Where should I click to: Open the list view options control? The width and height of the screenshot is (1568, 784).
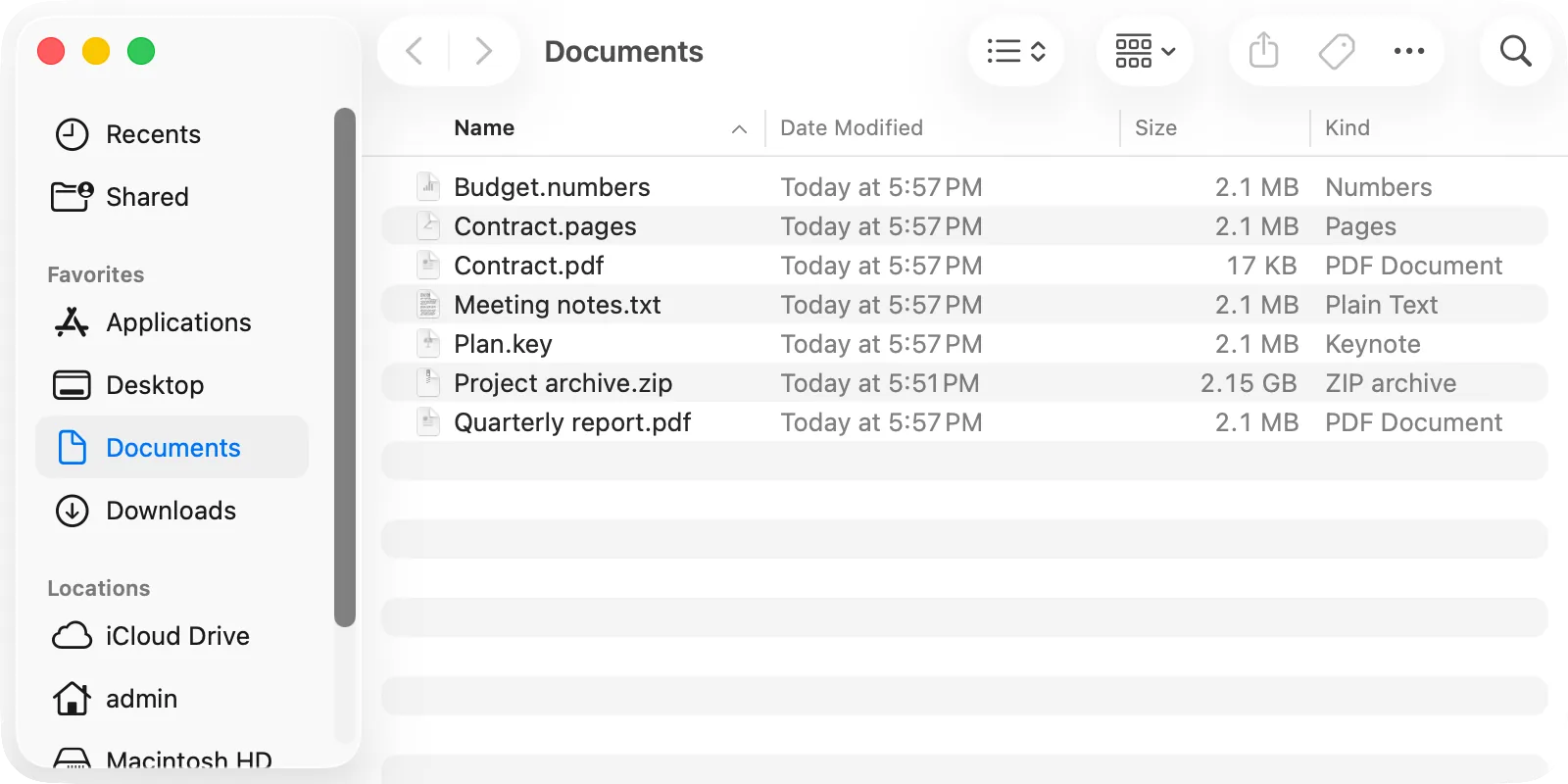click(x=1016, y=51)
